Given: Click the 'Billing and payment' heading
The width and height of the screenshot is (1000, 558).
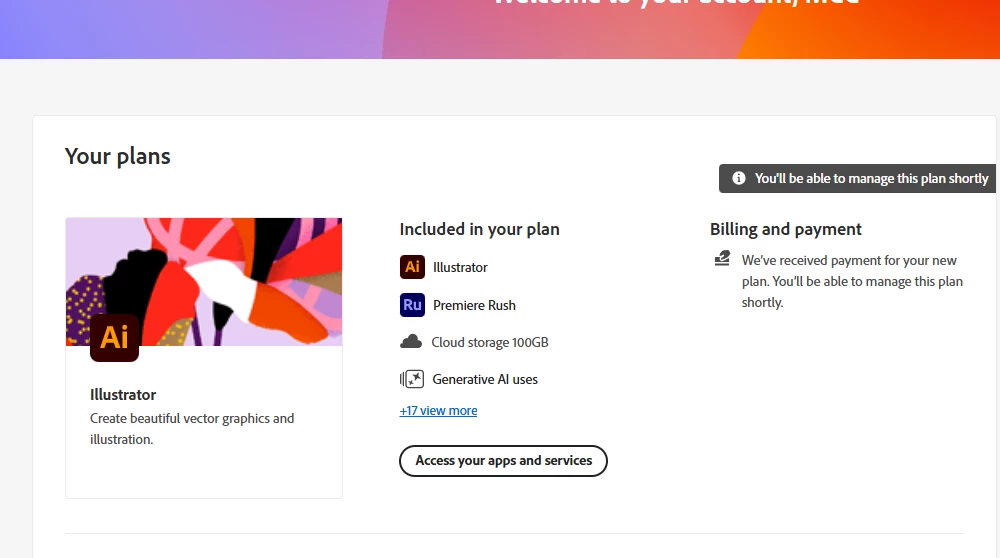Looking at the screenshot, I should point(786,229).
